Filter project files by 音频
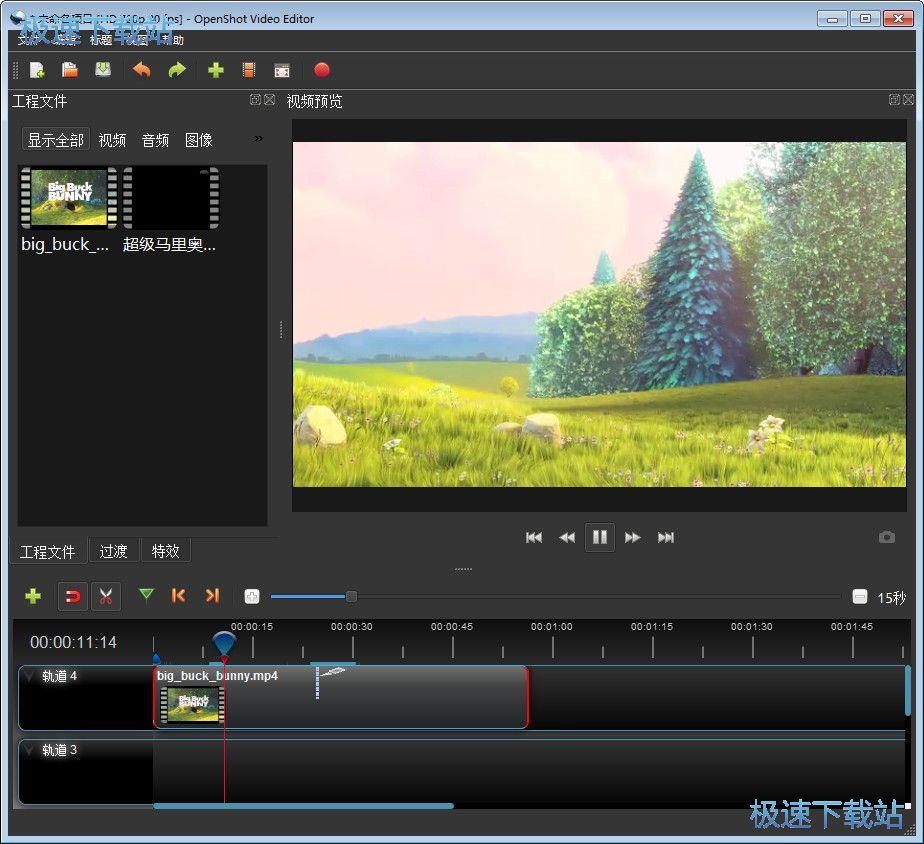Image resolution: width=924 pixels, height=844 pixels. click(155, 140)
